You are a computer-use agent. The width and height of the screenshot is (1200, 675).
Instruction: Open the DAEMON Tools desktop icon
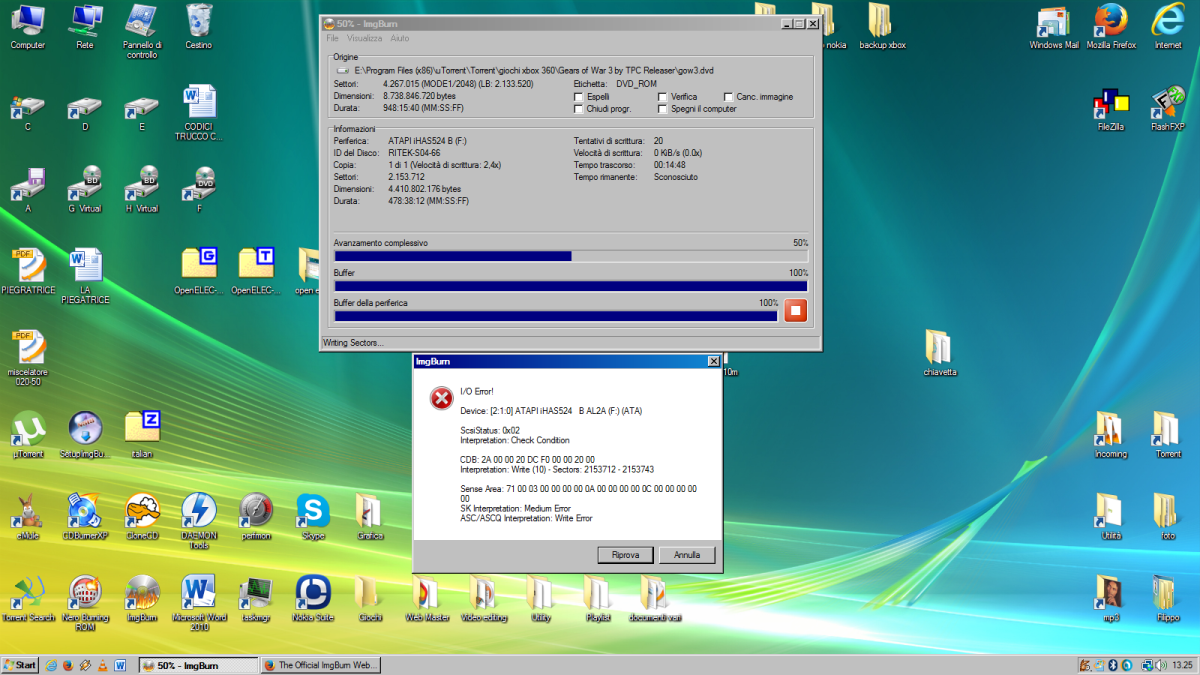point(199,511)
